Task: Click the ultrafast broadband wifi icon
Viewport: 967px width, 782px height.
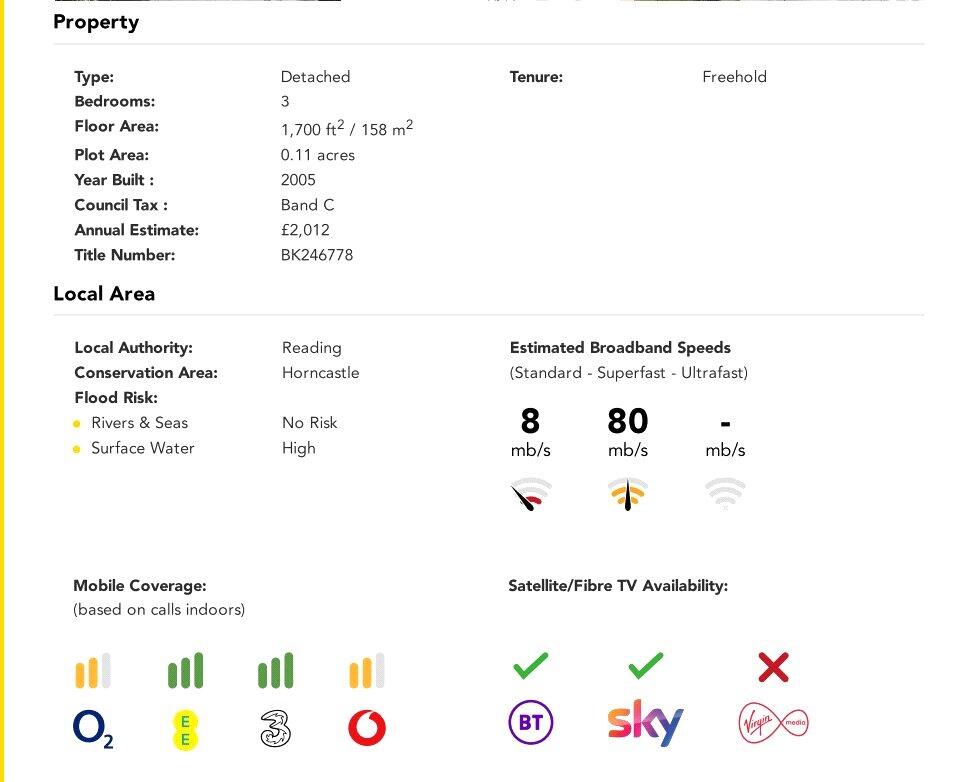Action: (x=725, y=493)
